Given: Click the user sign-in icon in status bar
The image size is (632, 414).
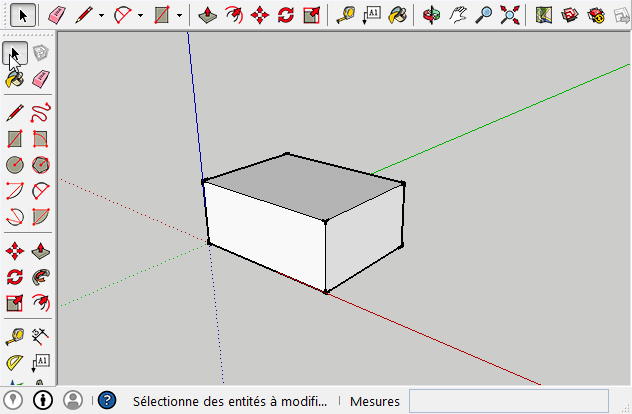Looking at the screenshot, I should click(x=73, y=400).
